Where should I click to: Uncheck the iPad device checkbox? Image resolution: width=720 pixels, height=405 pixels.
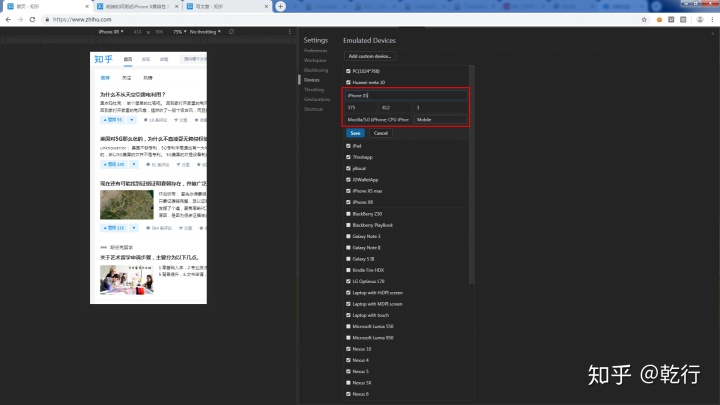348,146
